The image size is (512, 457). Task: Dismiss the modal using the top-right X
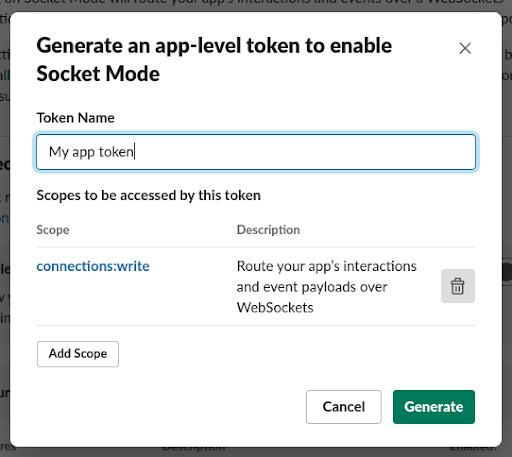(x=465, y=48)
